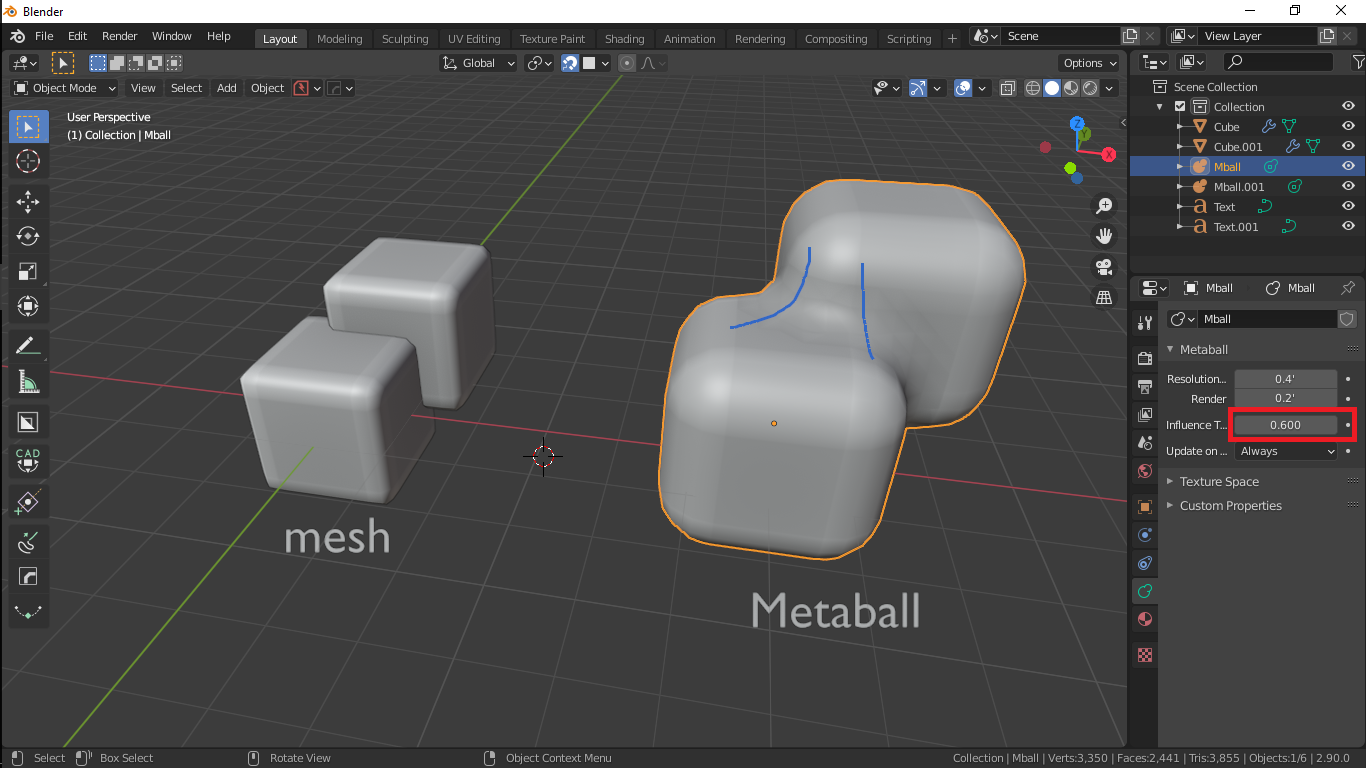Open the Tool settings wrench tab
Viewport: 1366px width, 768px height.
[x=1145, y=323]
